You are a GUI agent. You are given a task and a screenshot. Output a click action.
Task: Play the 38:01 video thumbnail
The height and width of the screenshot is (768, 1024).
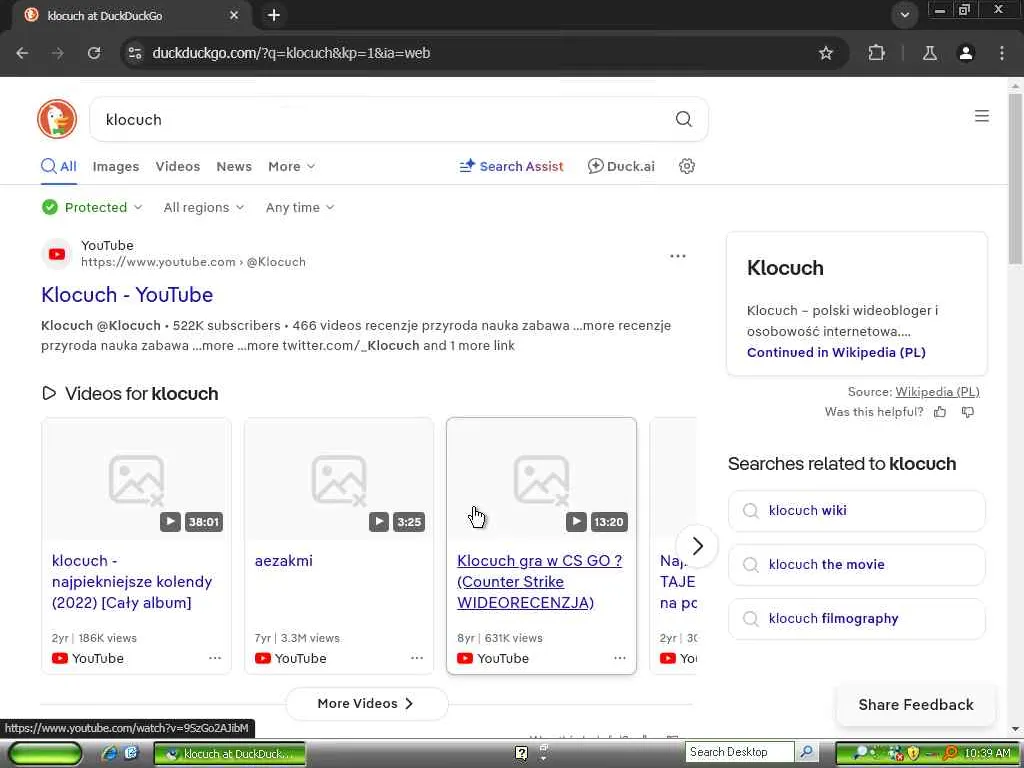(136, 479)
